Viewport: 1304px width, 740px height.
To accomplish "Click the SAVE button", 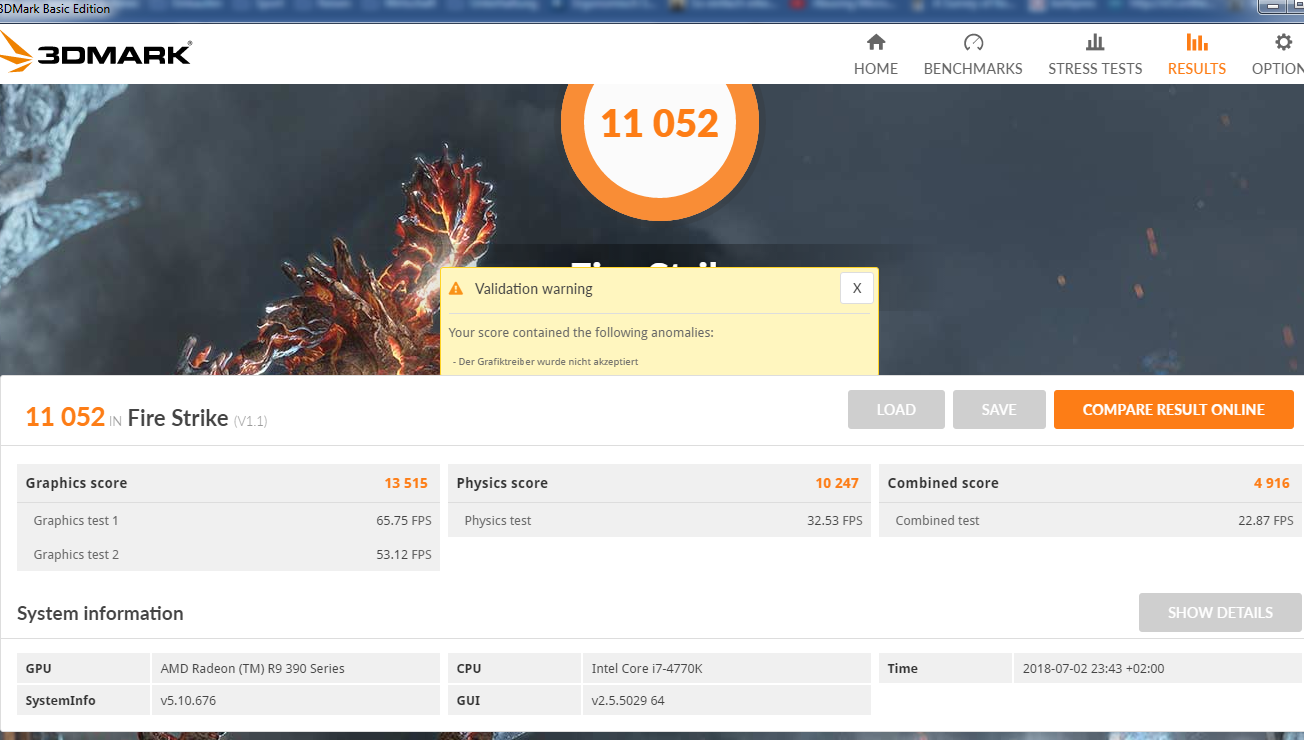I will point(999,410).
